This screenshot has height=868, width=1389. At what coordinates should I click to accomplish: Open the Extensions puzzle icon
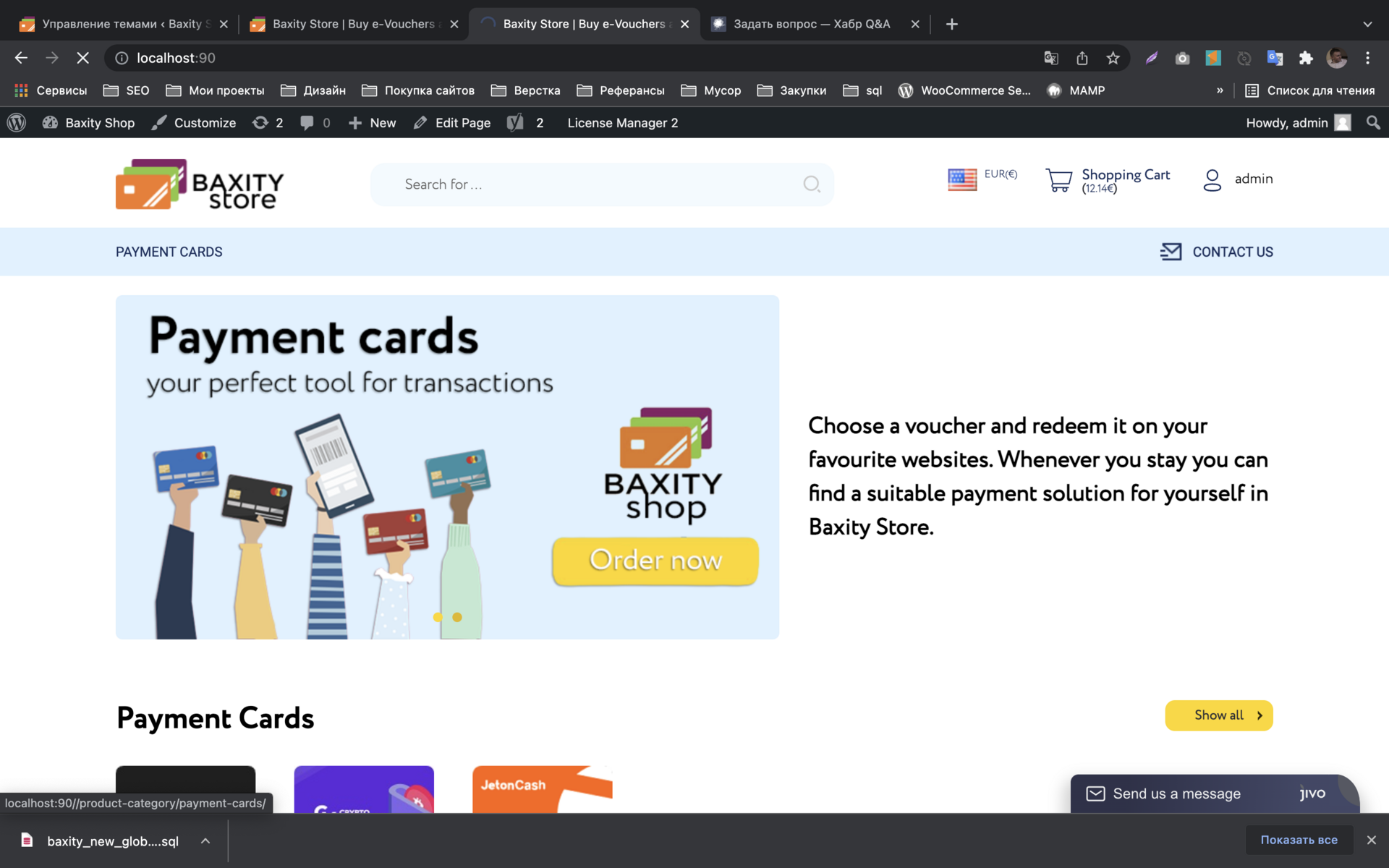[x=1306, y=58]
